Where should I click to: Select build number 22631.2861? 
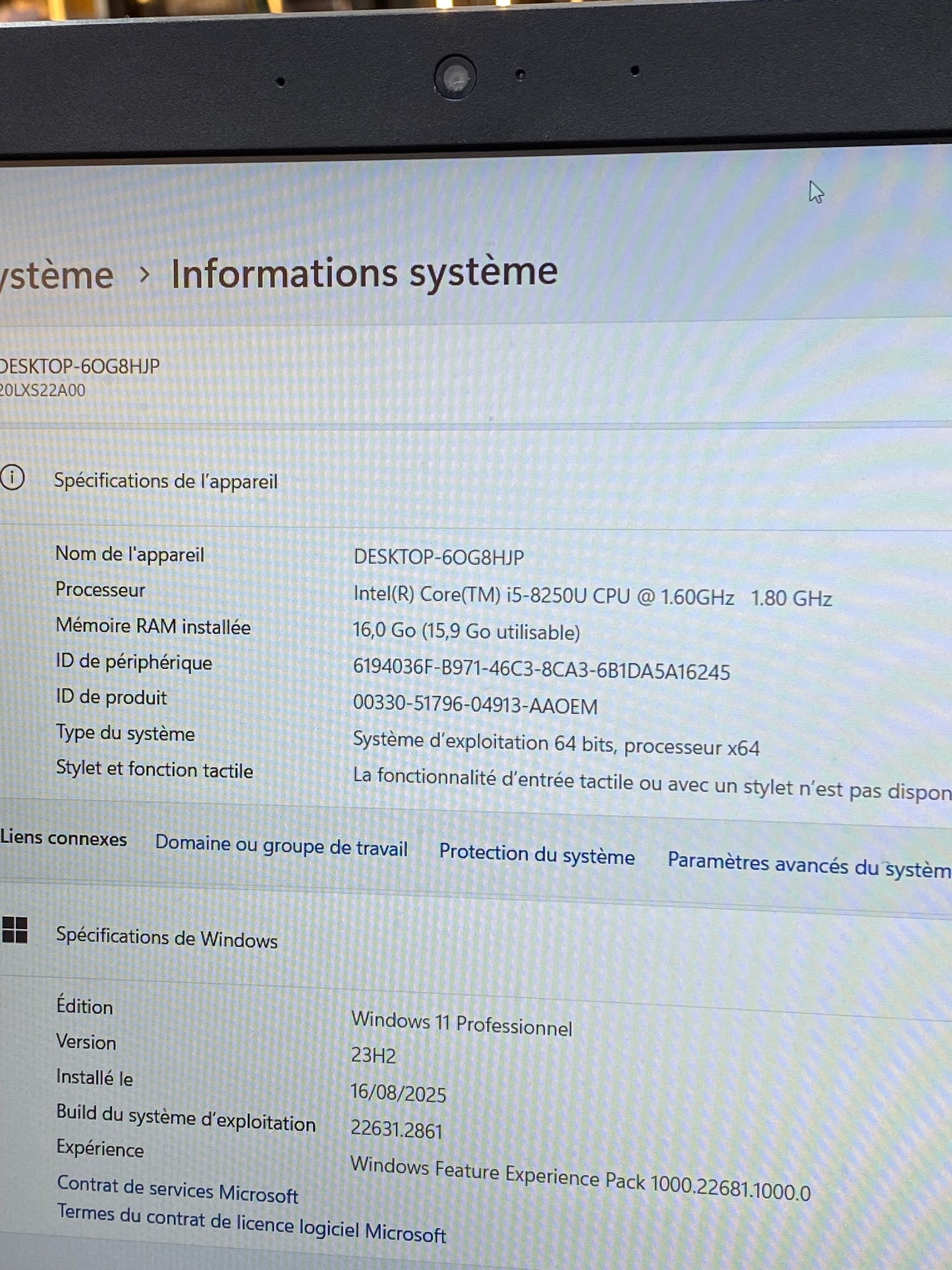point(397,1129)
